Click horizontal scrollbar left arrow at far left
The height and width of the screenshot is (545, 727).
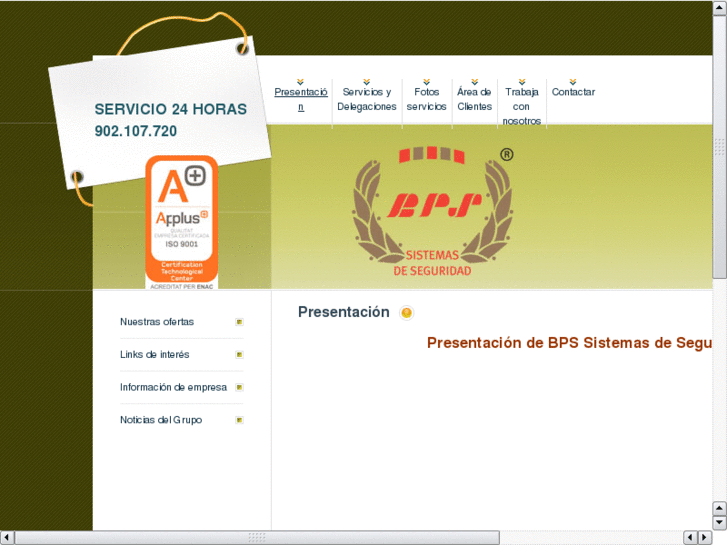[x=7, y=538]
